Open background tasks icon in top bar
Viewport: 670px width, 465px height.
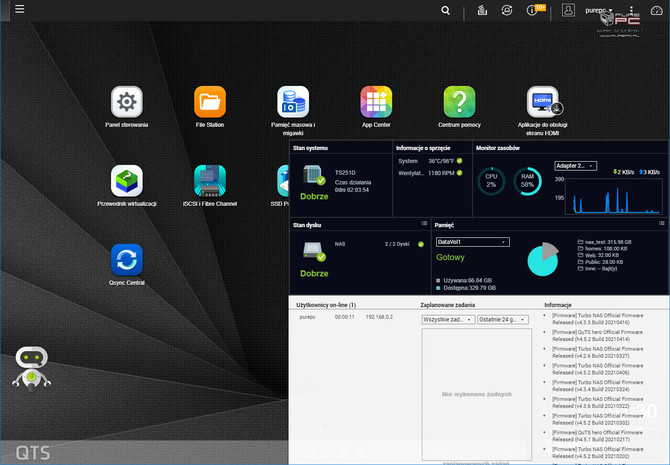click(x=482, y=10)
